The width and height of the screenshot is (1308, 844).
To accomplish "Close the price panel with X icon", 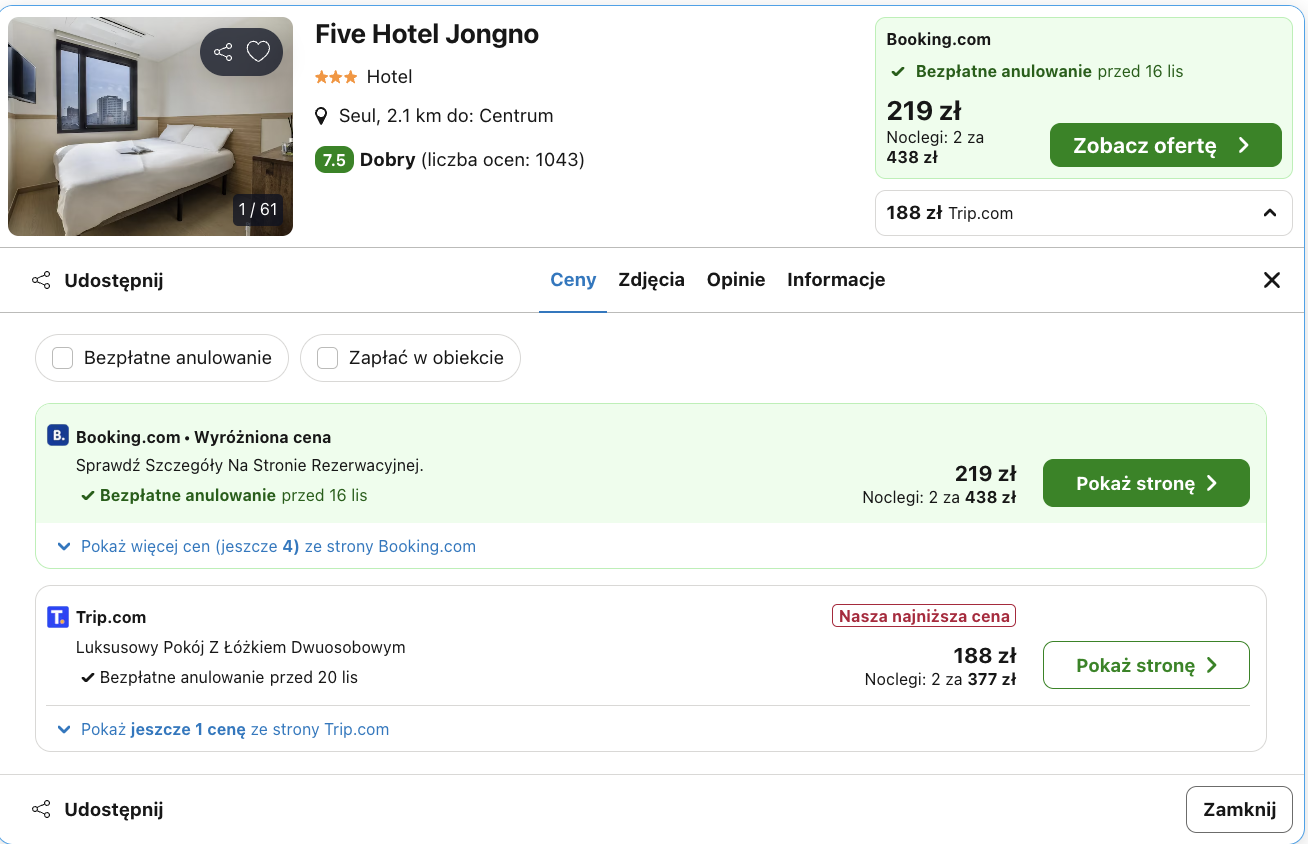I will [x=1271, y=280].
